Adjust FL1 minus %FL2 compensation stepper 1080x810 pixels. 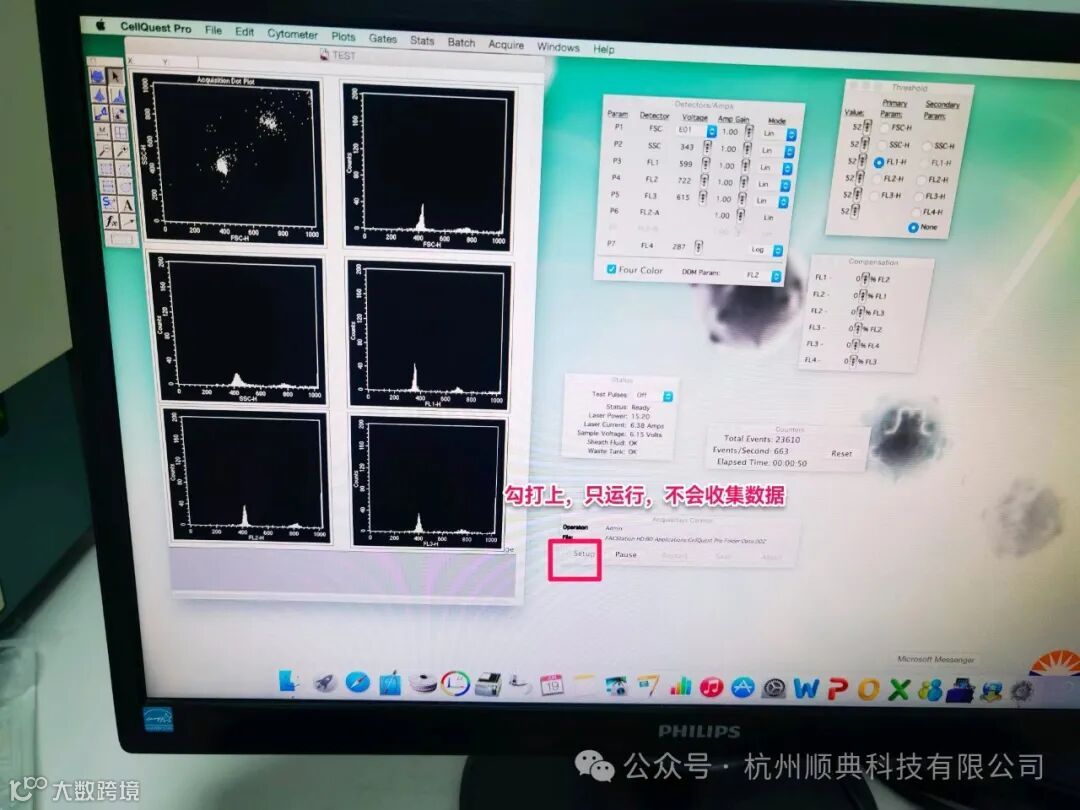[866, 278]
